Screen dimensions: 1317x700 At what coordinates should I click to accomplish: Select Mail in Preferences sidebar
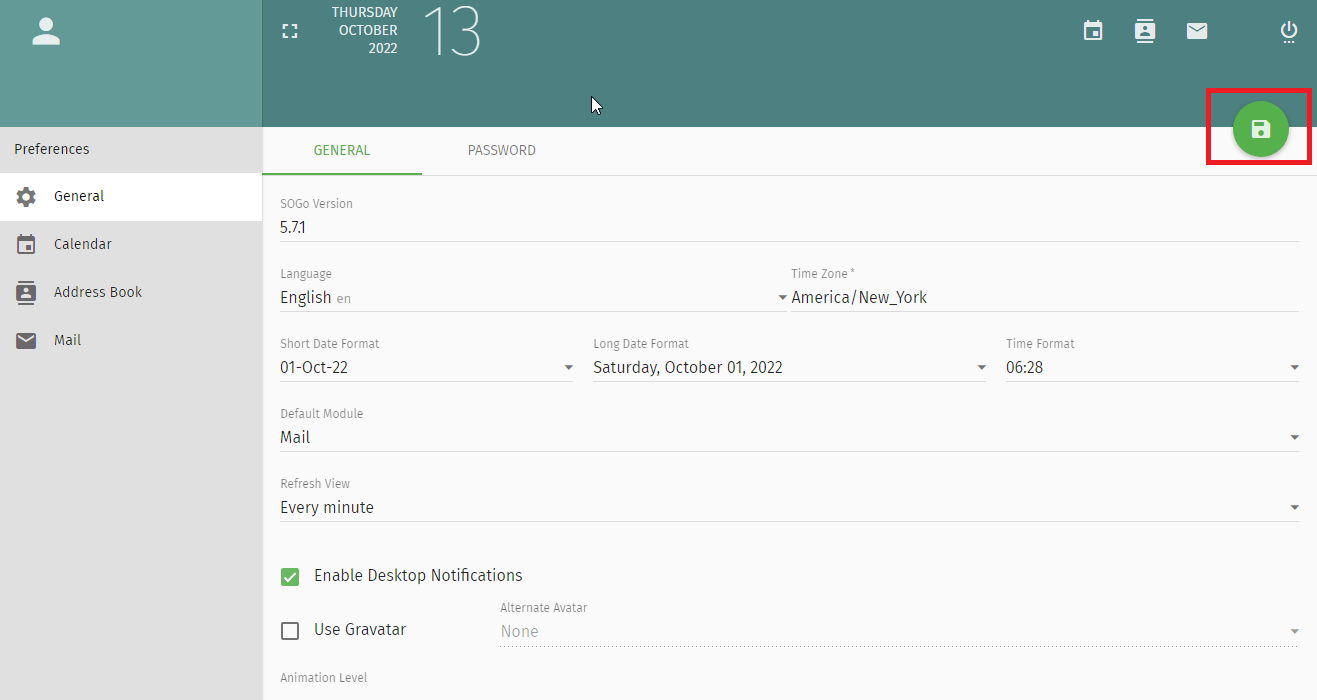(x=131, y=340)
